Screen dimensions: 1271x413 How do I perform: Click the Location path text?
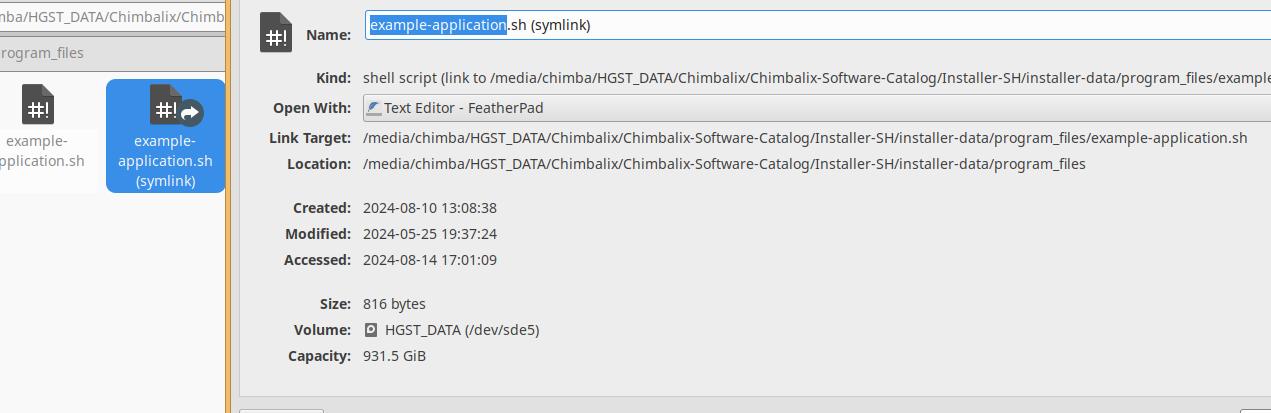pos(724,164)
